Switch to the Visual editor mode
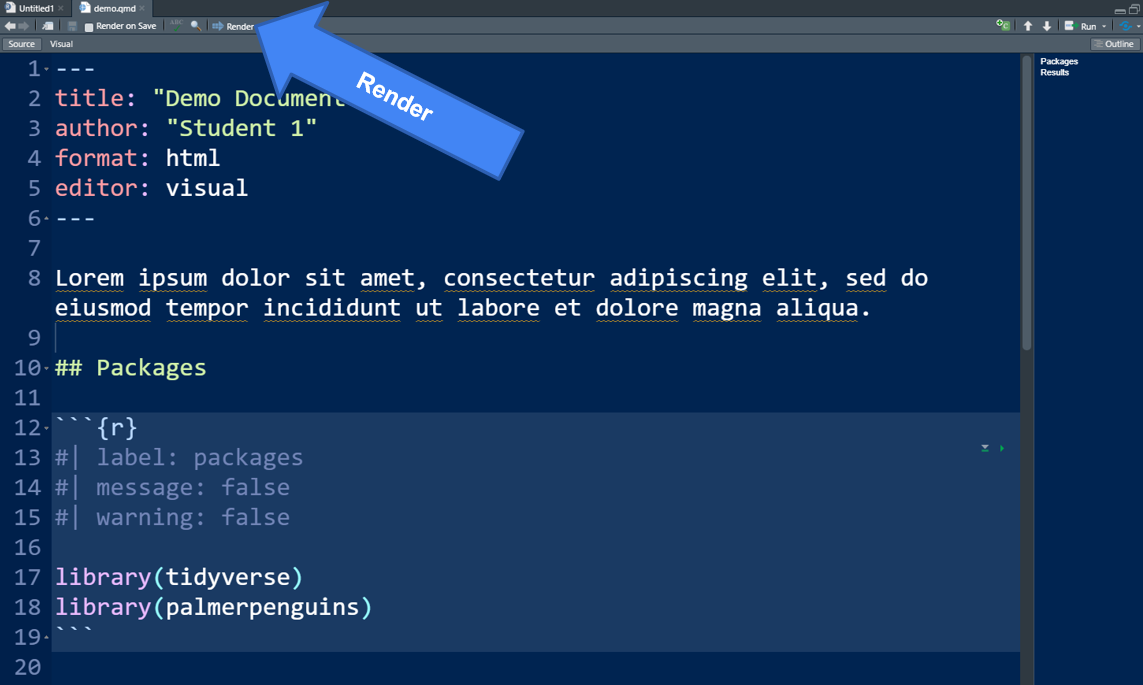Viewport: 1143px width, 685px height. pos(61,44)
